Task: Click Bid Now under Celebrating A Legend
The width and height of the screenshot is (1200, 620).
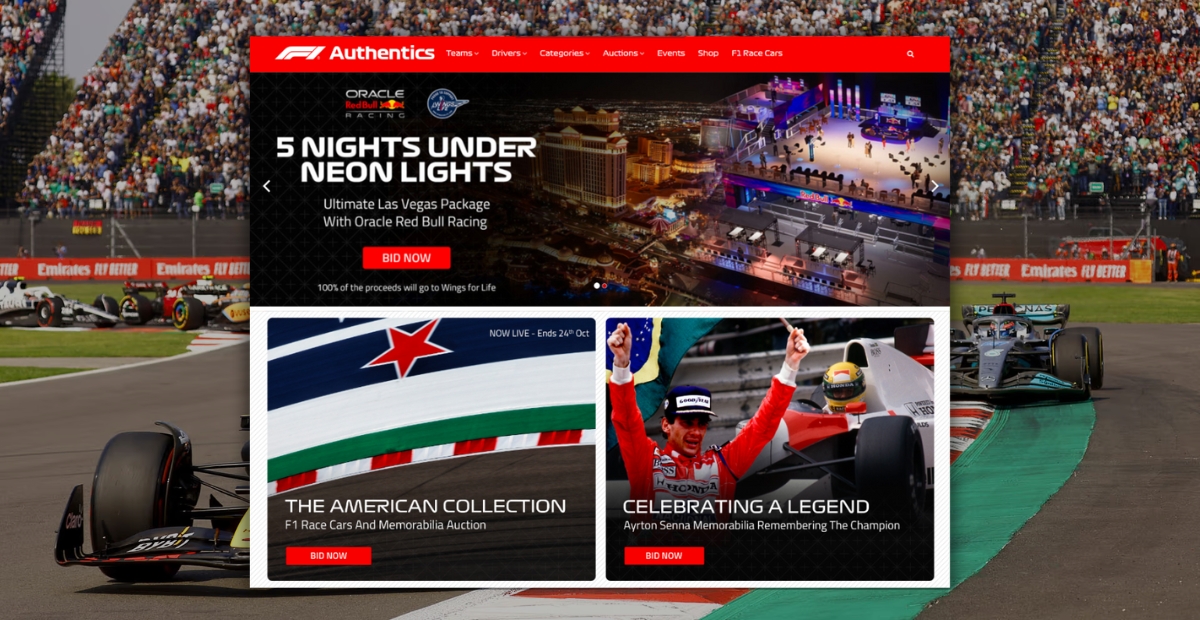Action: 664,556
